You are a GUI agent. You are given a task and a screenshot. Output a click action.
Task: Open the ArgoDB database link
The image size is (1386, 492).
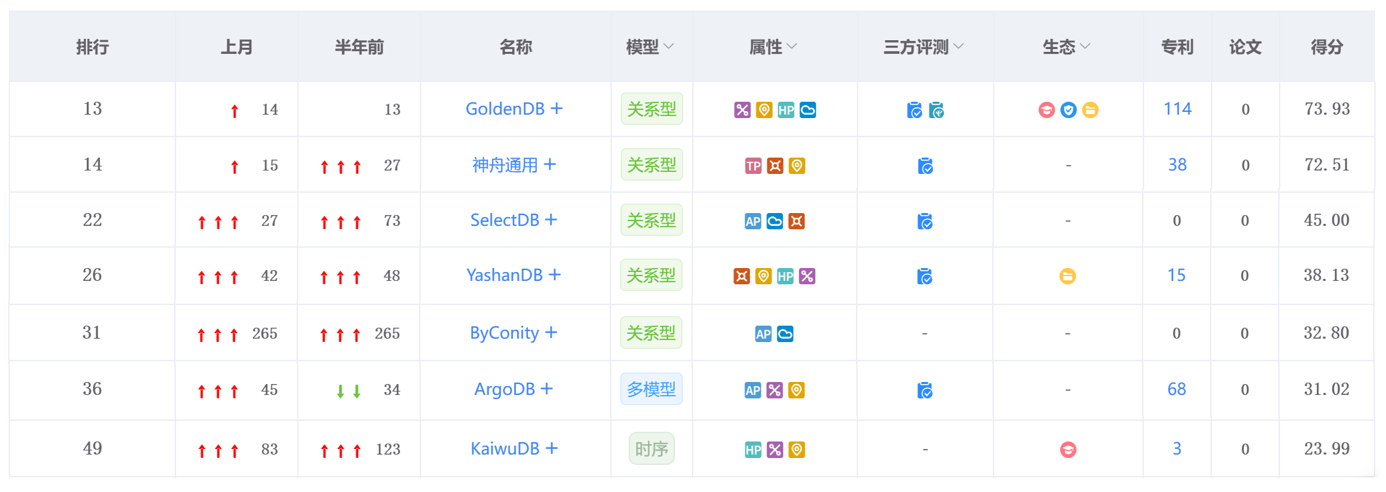pyautogui.click(x=505, y=389)
